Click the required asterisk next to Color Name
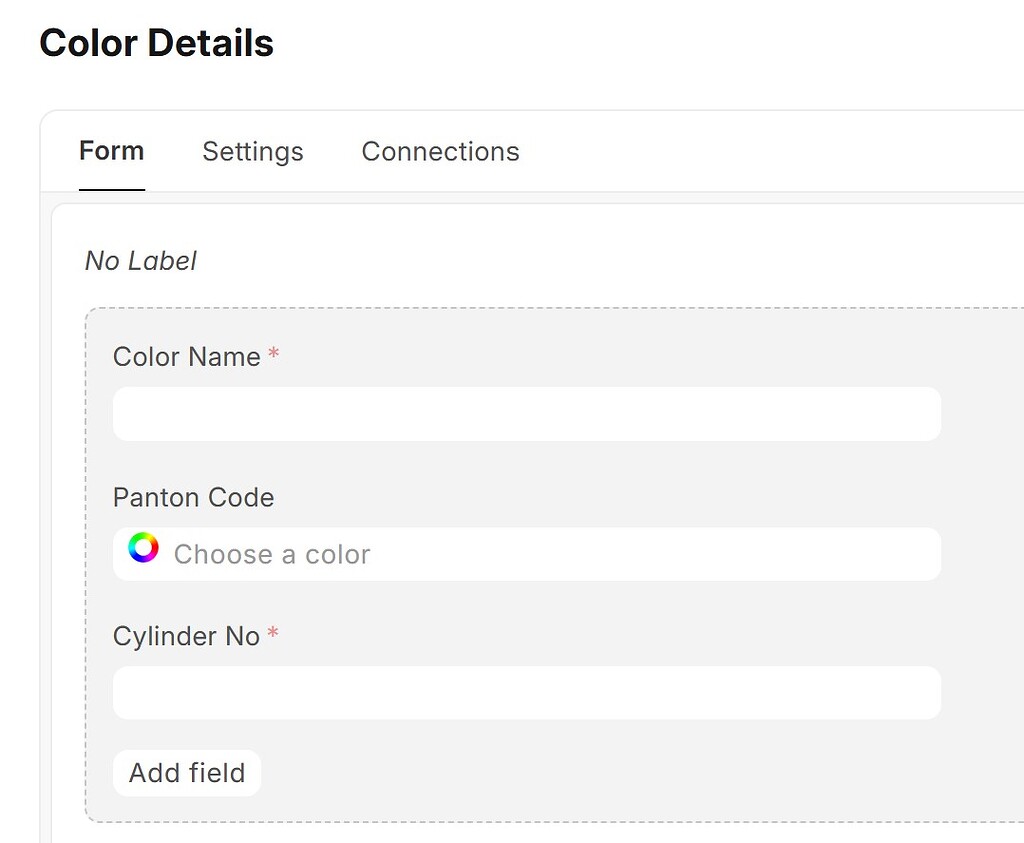 [x=273, y=353]
